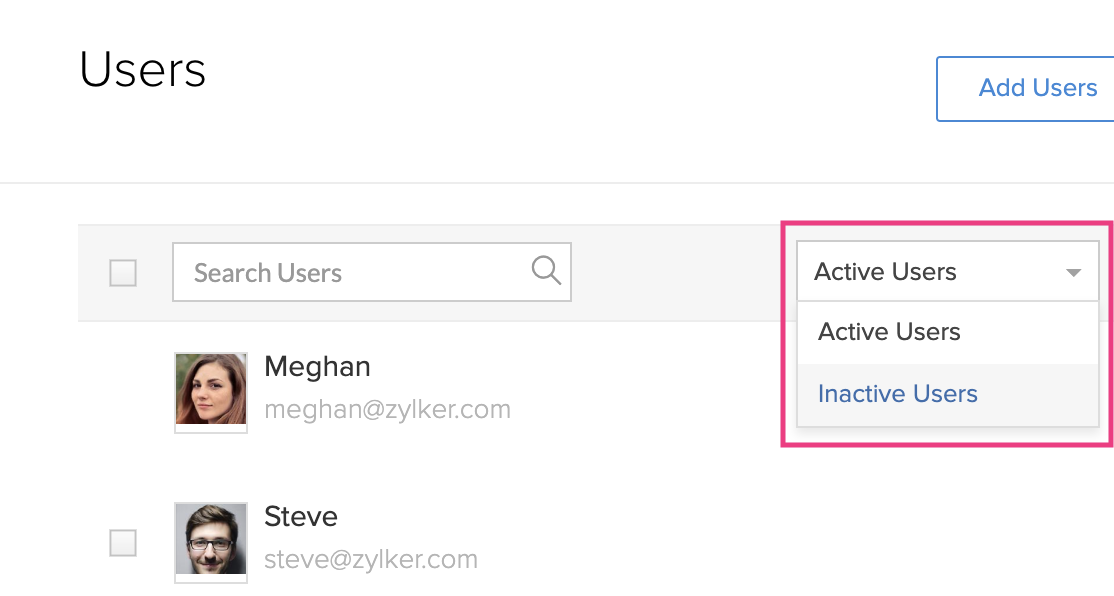Open Meghan's user name link
Viewport: 1114px width, 596px height.
pyautogui.click(x=317, y=367)
